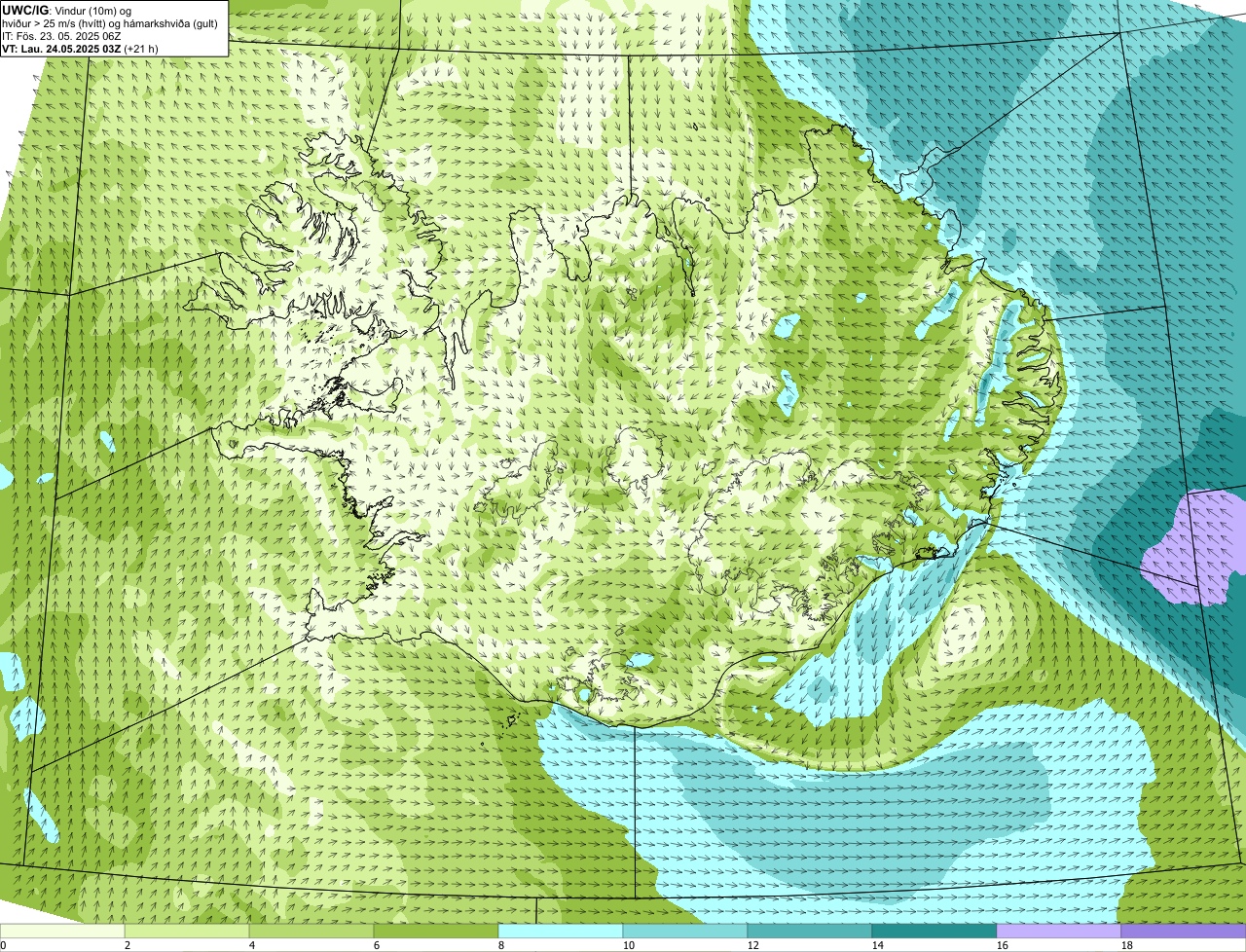Click the 8–10 m/s light cyan legend swatch
Image resolution: width=1246 pixels, height=952 pixels.
click(561, 931)
